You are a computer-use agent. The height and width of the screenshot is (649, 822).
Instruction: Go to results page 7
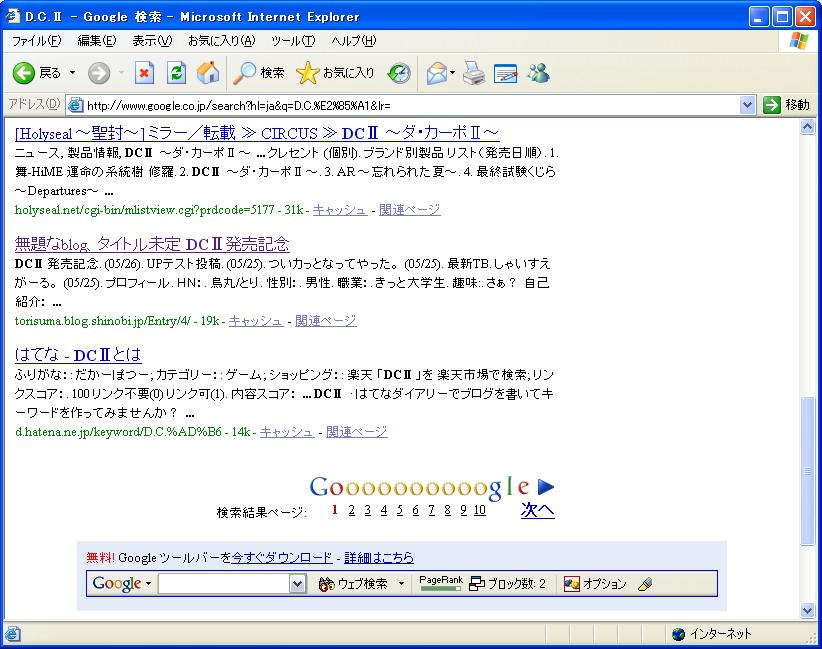coord(431,510)
